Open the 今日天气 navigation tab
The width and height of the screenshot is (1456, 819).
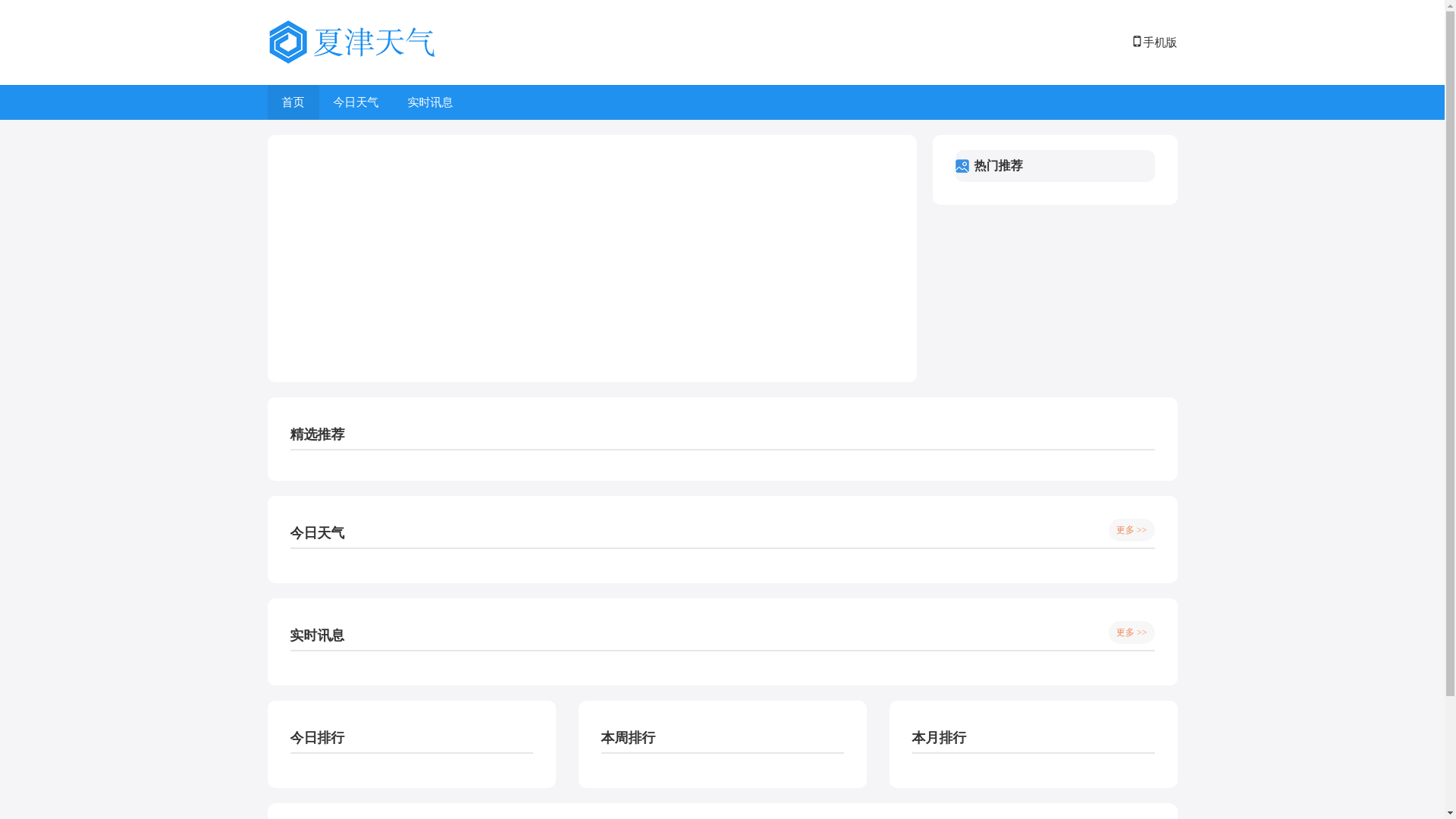point(356,102)
